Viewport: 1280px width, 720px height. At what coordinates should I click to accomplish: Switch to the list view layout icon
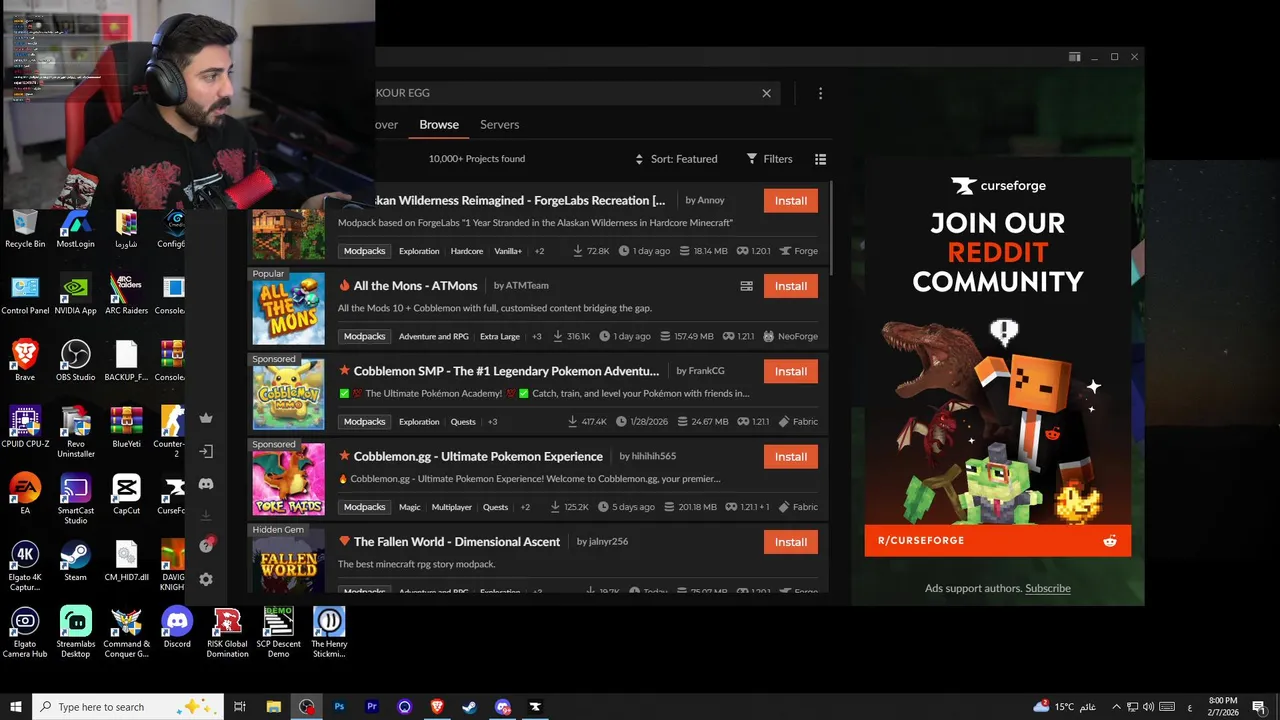820,159
